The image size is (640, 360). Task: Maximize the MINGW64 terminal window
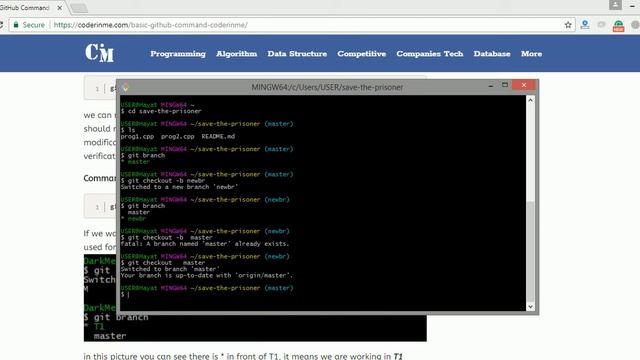pos(505,85)
